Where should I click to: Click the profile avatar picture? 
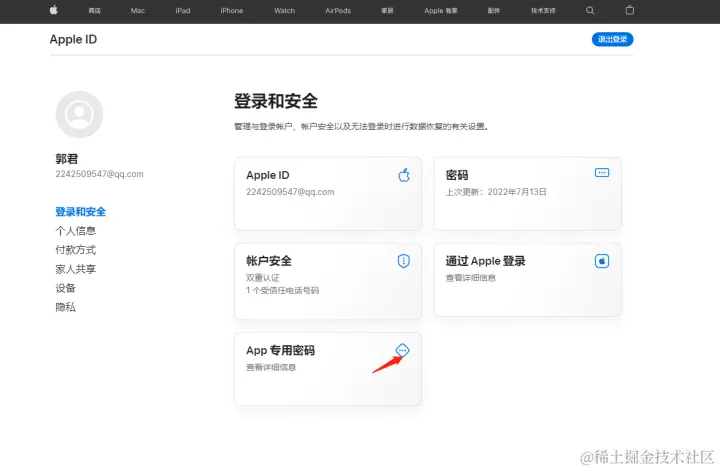click(x=79, y=114)
